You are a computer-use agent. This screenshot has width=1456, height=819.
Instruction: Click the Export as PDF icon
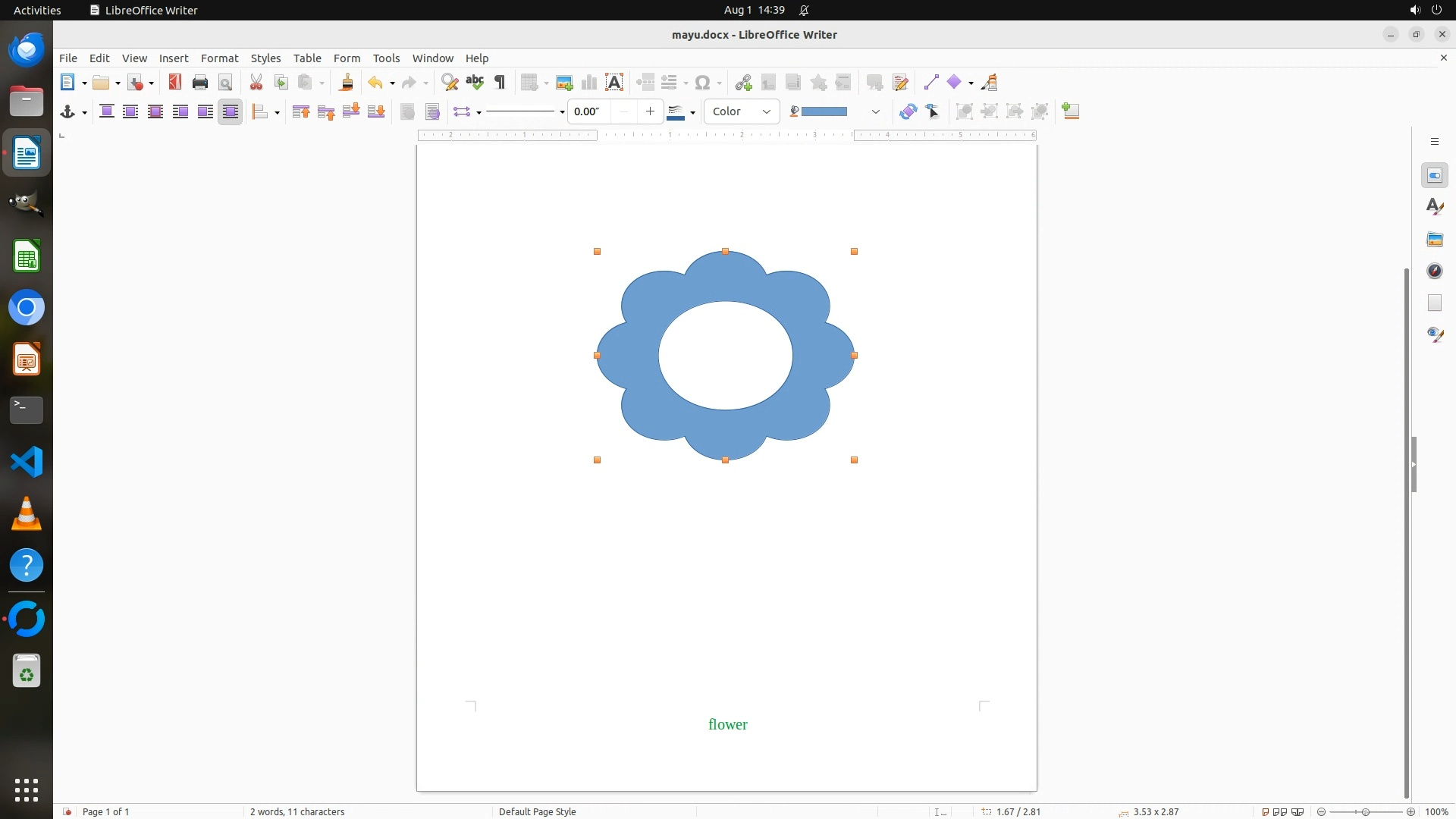point(175,83)
